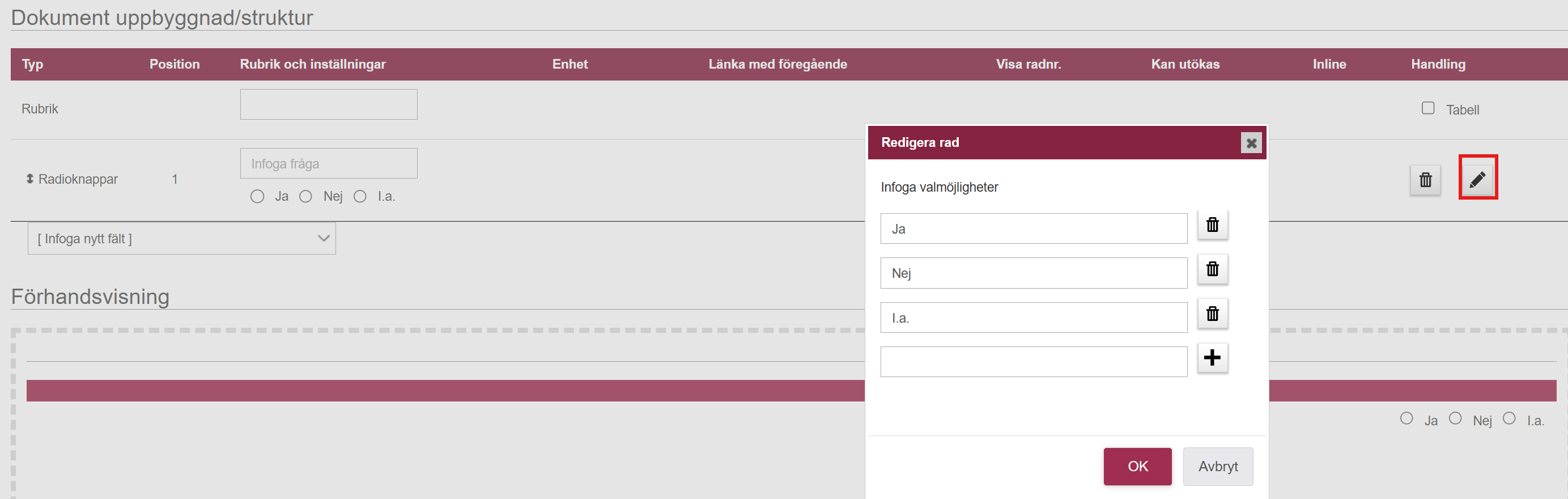Delete the 'Nej' option with trash icon
Viewport: 1568px width, 499px height.
1212,269
